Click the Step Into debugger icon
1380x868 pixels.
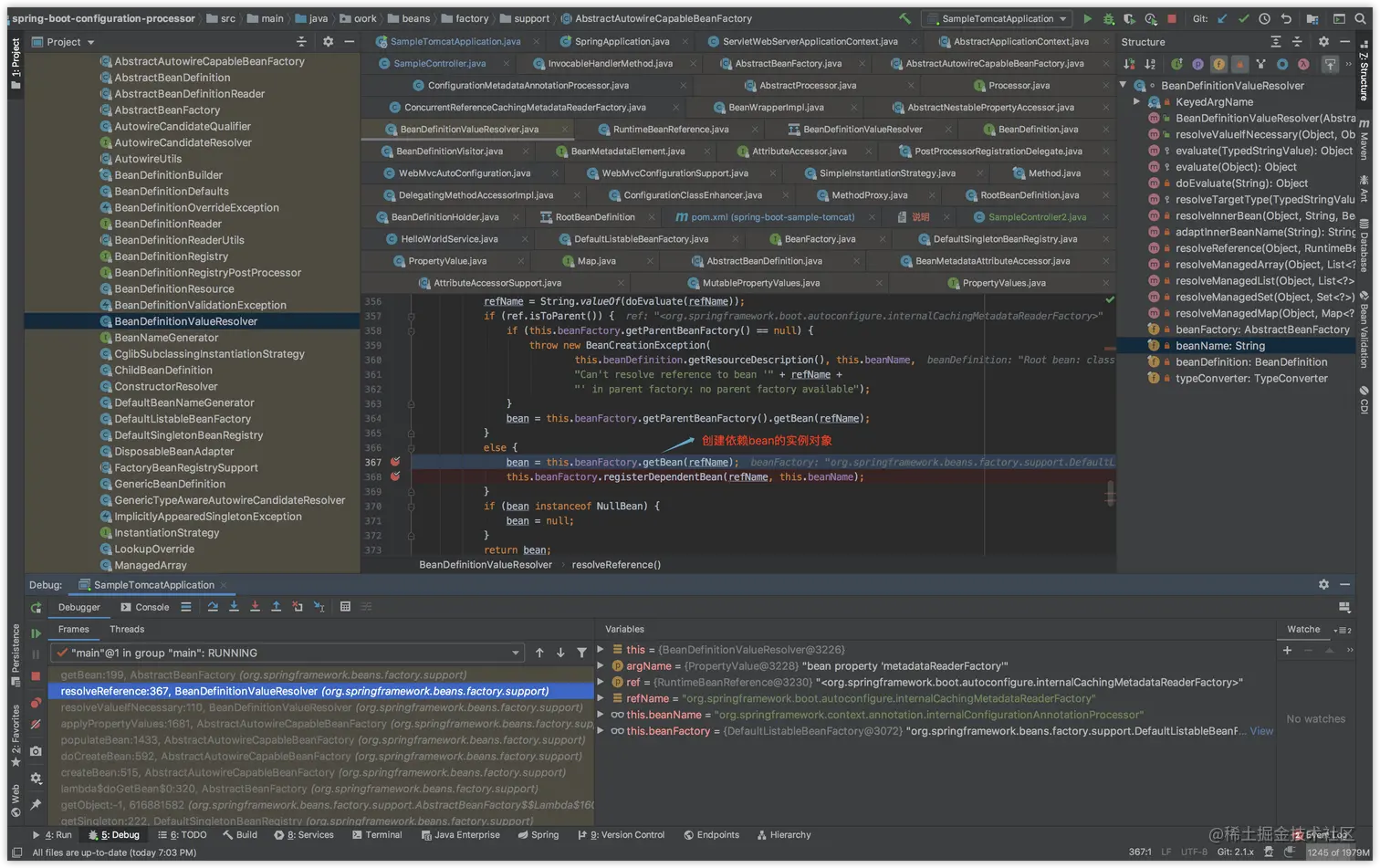(x=234, y=607)
